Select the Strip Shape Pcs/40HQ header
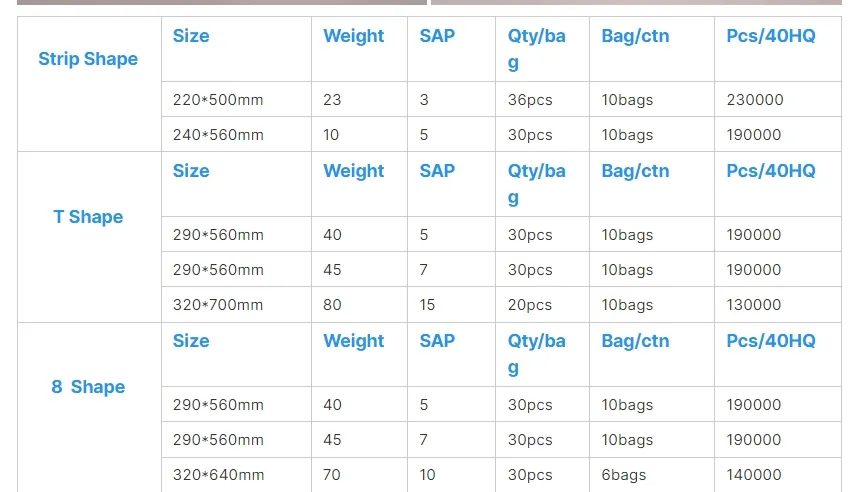The image size is (852, 492). coord(770,36)
